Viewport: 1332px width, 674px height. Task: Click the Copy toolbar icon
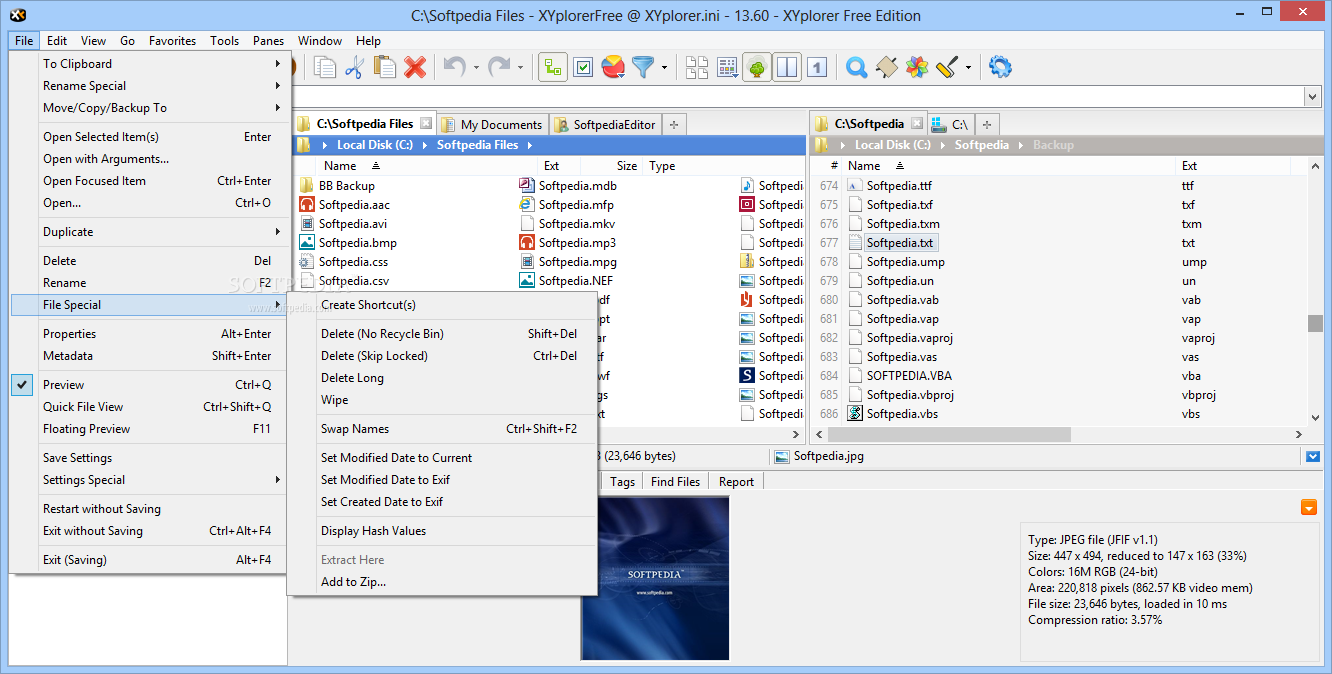pyautogui.click(x=324, y=67)
